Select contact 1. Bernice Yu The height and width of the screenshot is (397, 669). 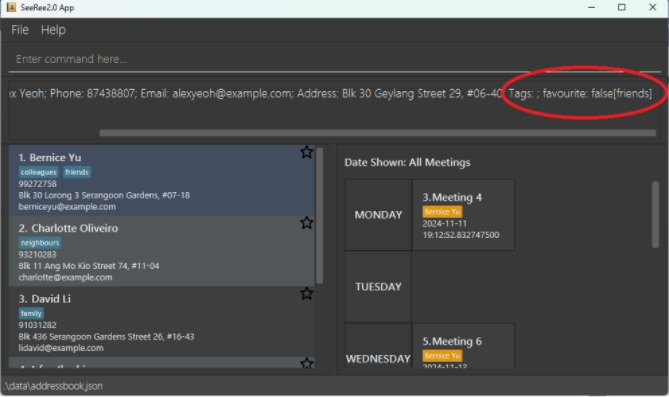coord(161,181)
